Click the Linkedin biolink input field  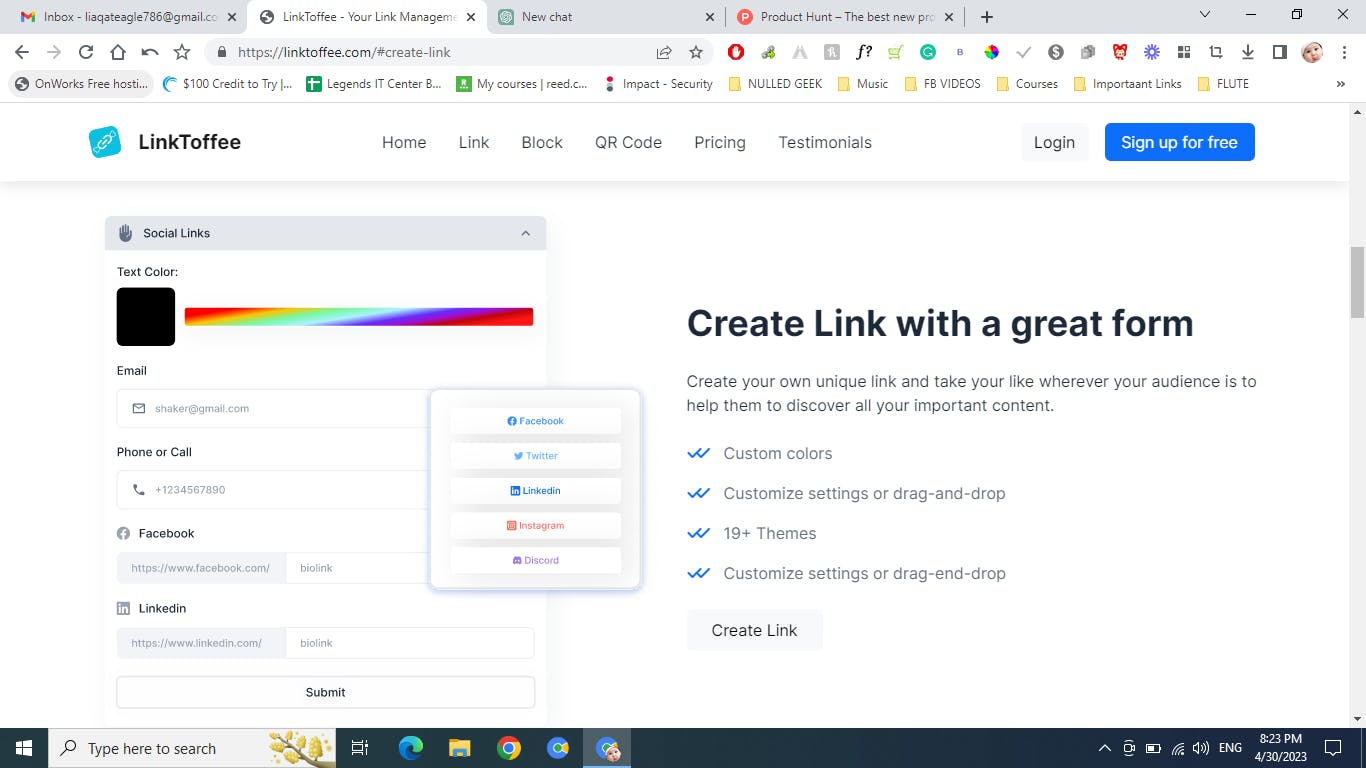pyautogui.click(x=410, y=643)
